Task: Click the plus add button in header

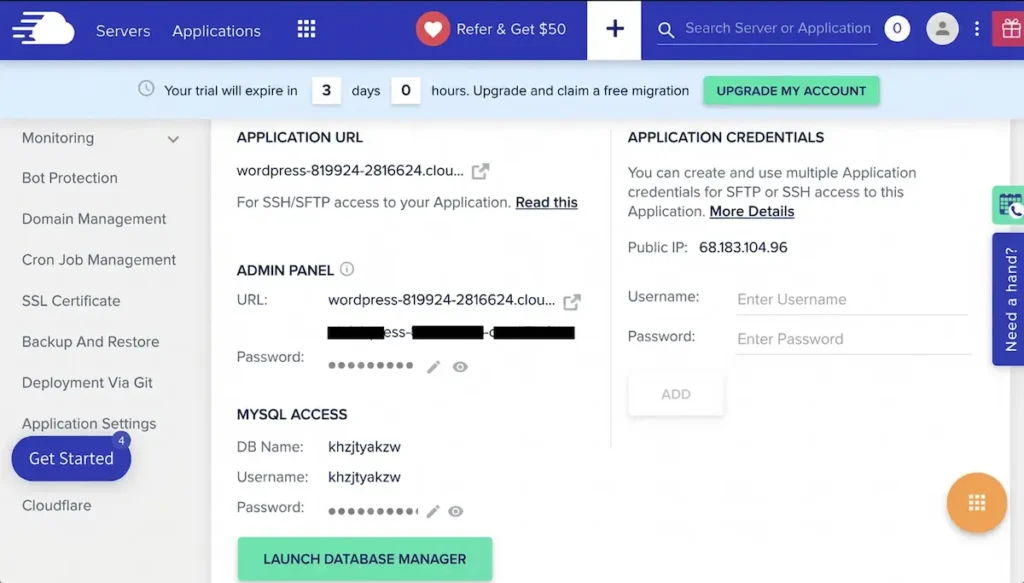Action: click(614, 29)
